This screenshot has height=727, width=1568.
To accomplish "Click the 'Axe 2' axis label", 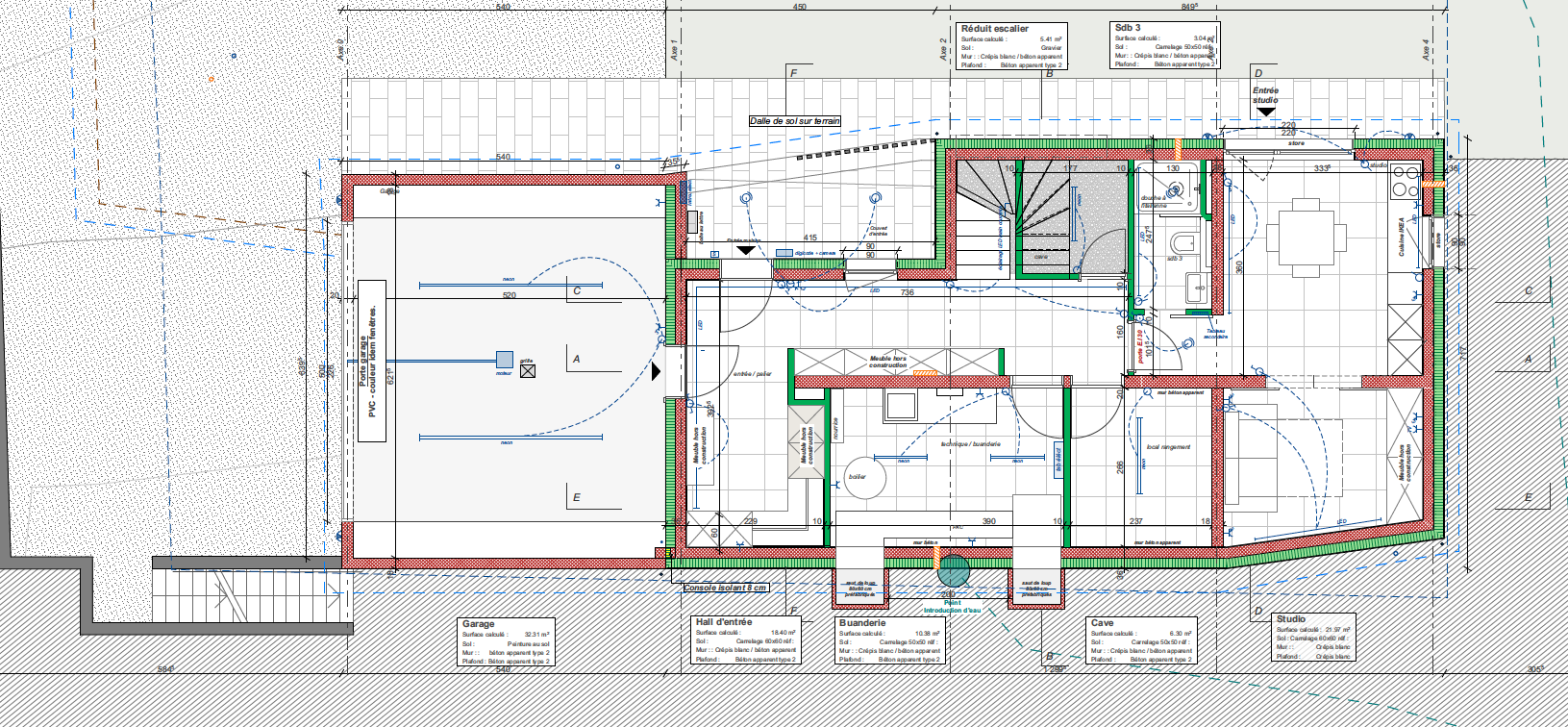I will point(943,50).
